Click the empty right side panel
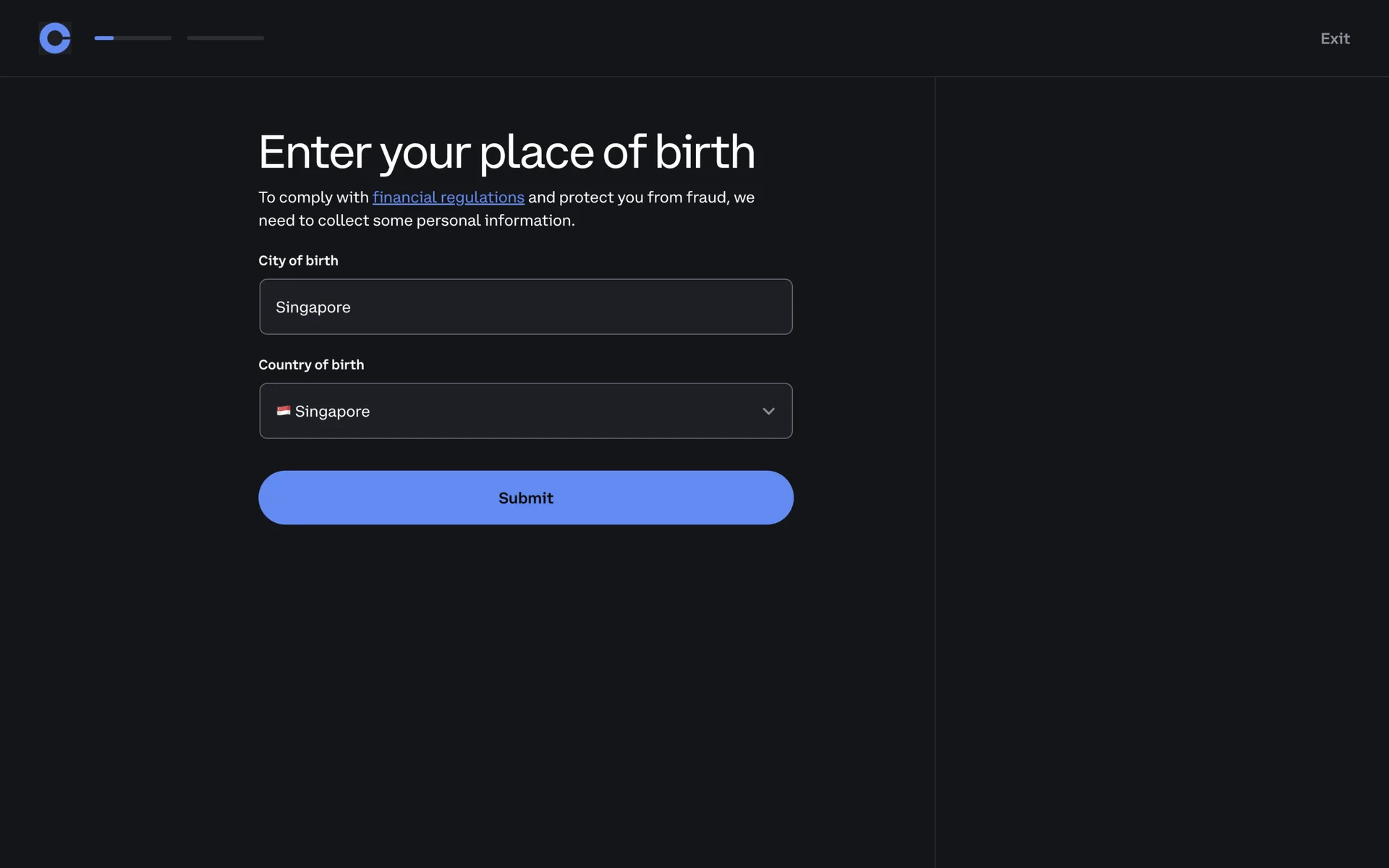 [x=1161, y=470]
